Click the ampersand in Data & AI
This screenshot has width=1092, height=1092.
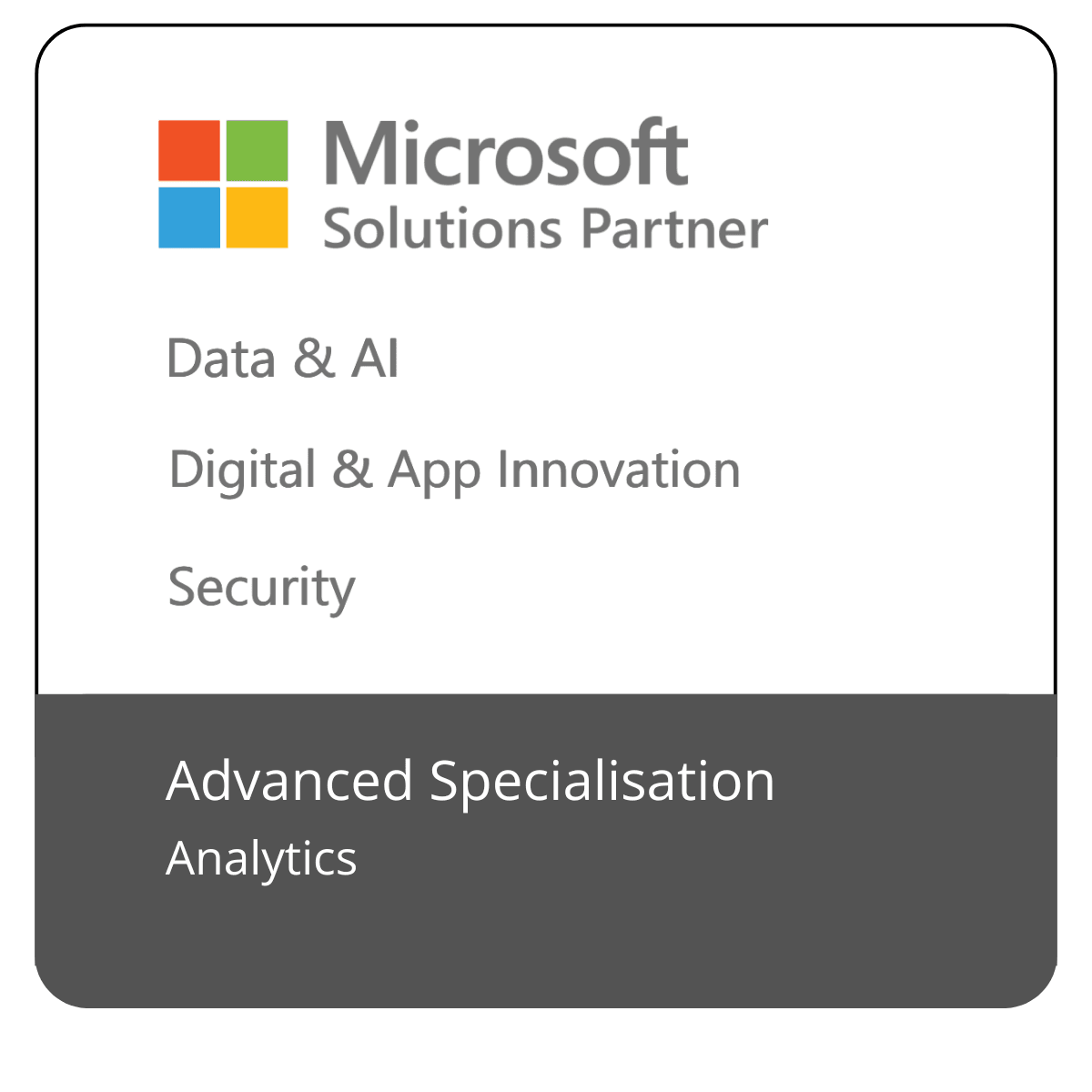pos(314,359)
